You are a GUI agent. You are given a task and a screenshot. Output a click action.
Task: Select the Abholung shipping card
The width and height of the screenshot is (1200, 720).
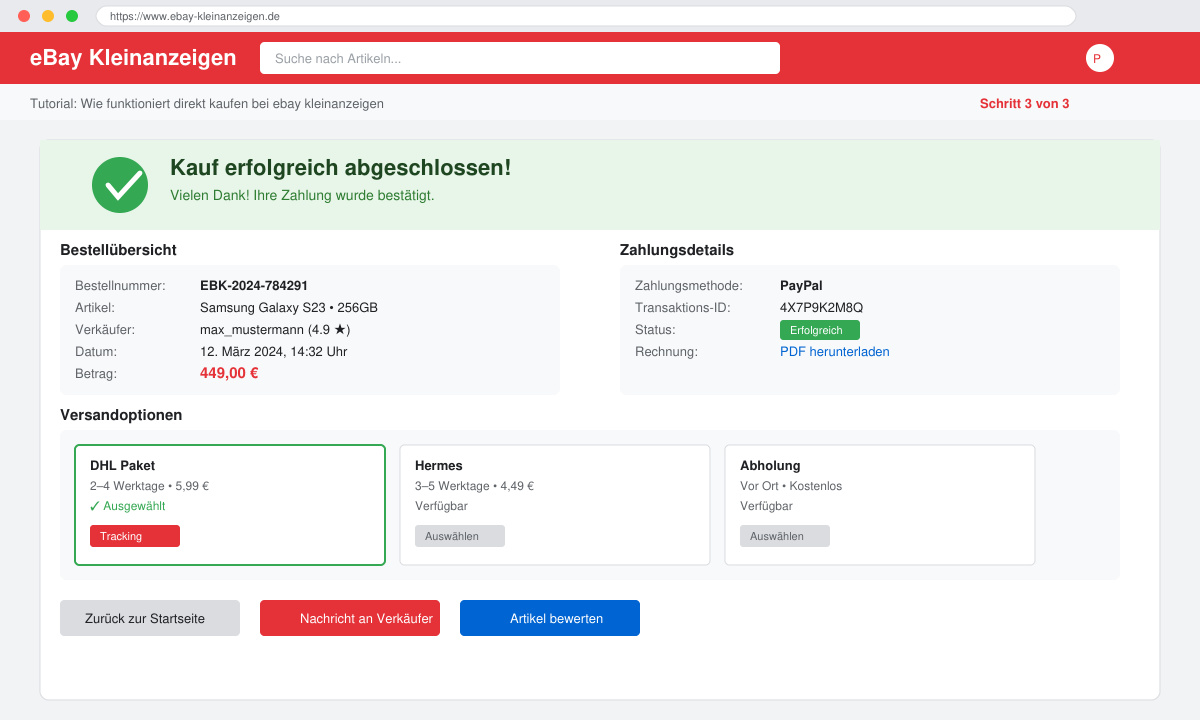[x=880, y=505]
